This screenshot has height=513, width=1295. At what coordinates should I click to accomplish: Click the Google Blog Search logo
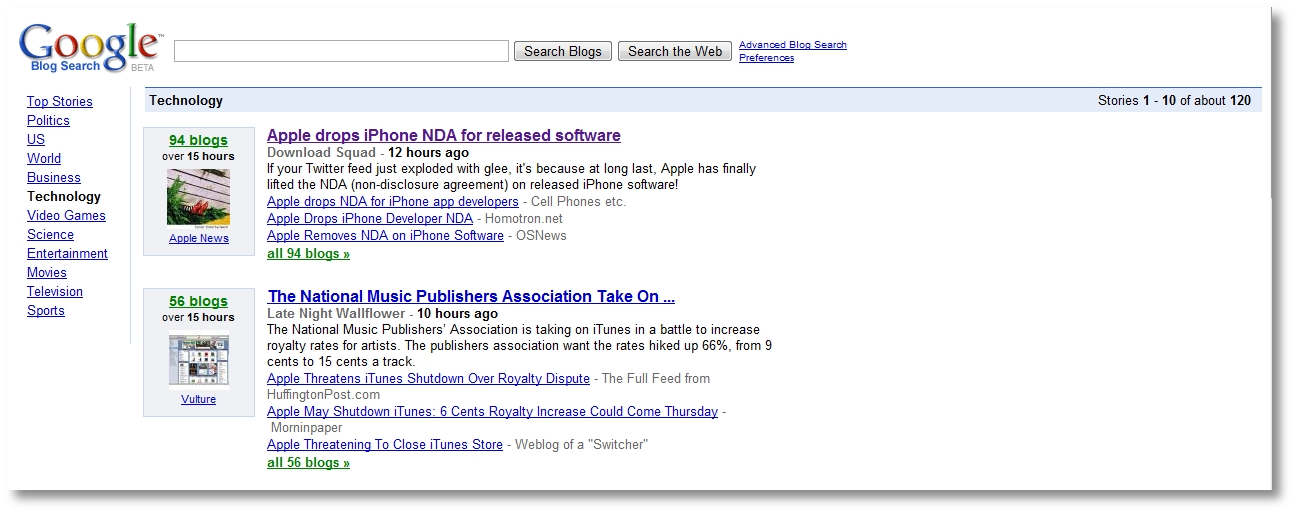point(91,47)
